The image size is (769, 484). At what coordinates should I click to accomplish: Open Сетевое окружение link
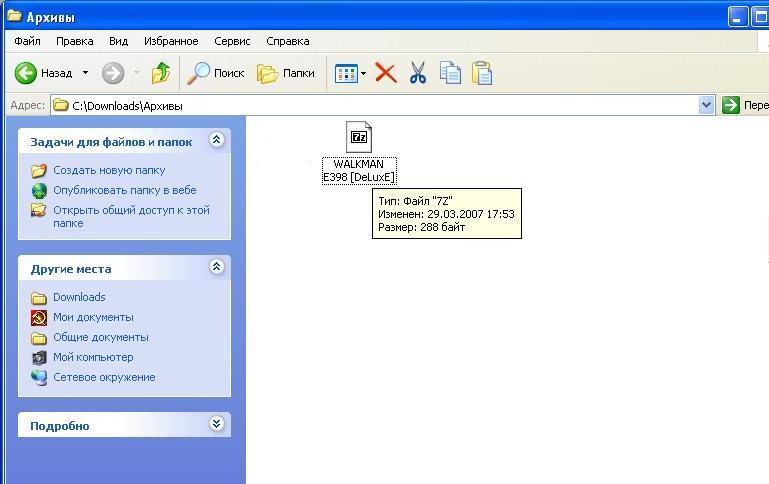pyautogui.click(x=104, y=377)
